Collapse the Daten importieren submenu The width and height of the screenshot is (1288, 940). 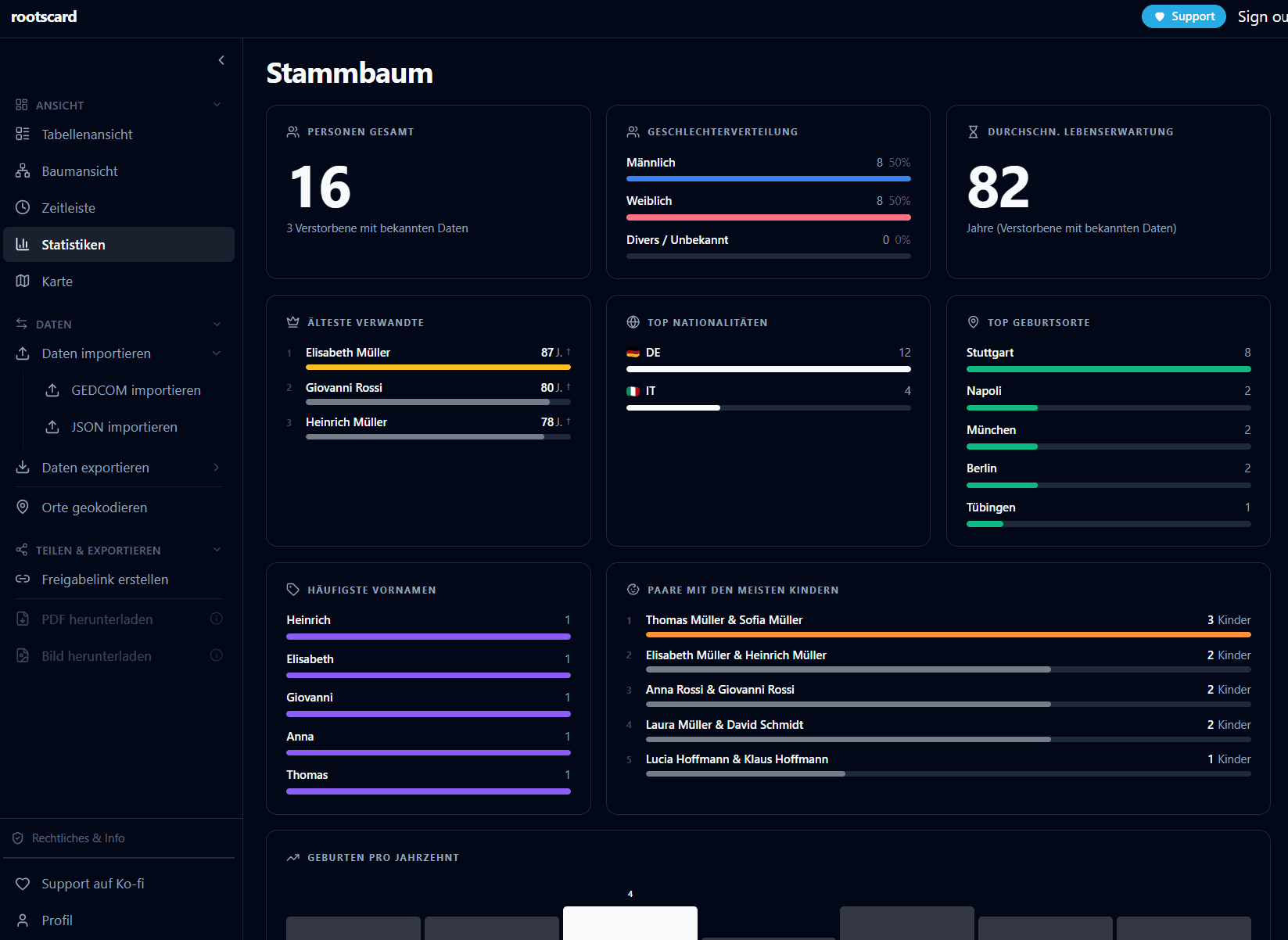coord(217,353)
